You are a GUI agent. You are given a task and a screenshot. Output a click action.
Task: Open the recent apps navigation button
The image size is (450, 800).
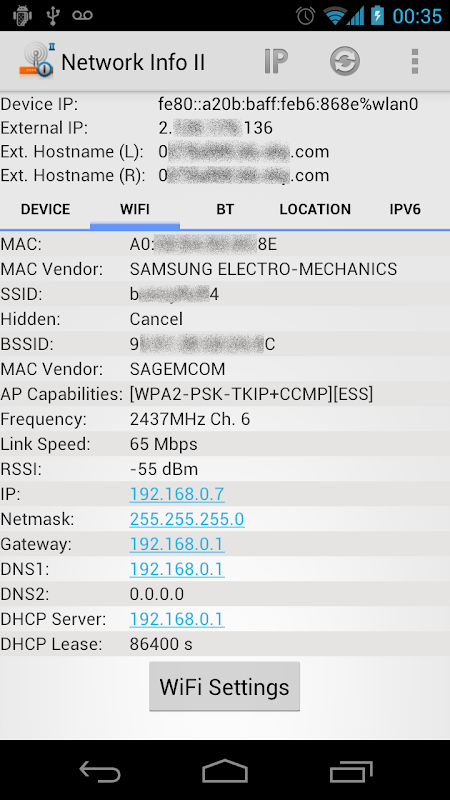351,771
